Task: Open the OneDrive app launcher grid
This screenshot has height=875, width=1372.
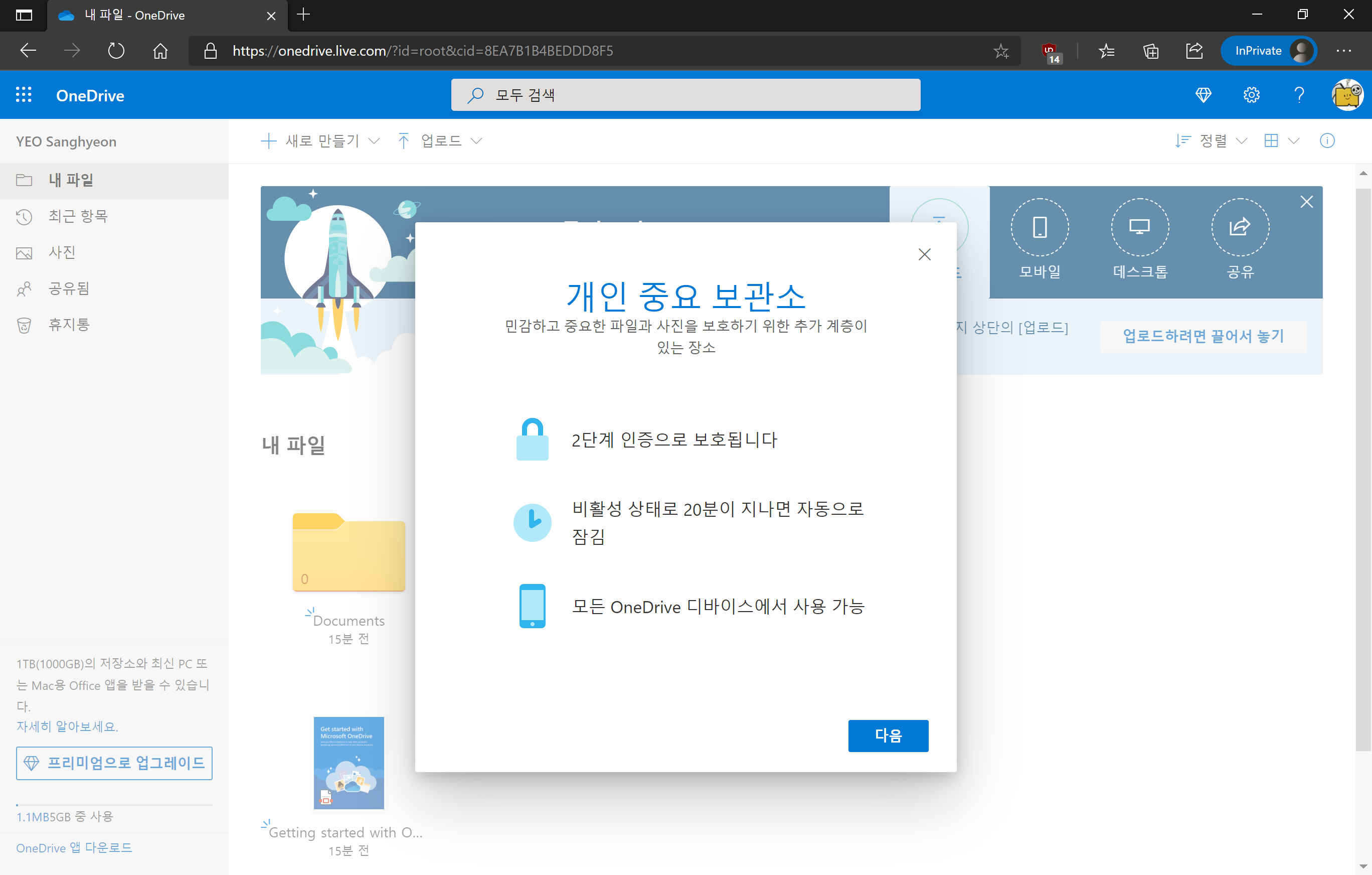Action: point(24,95)
